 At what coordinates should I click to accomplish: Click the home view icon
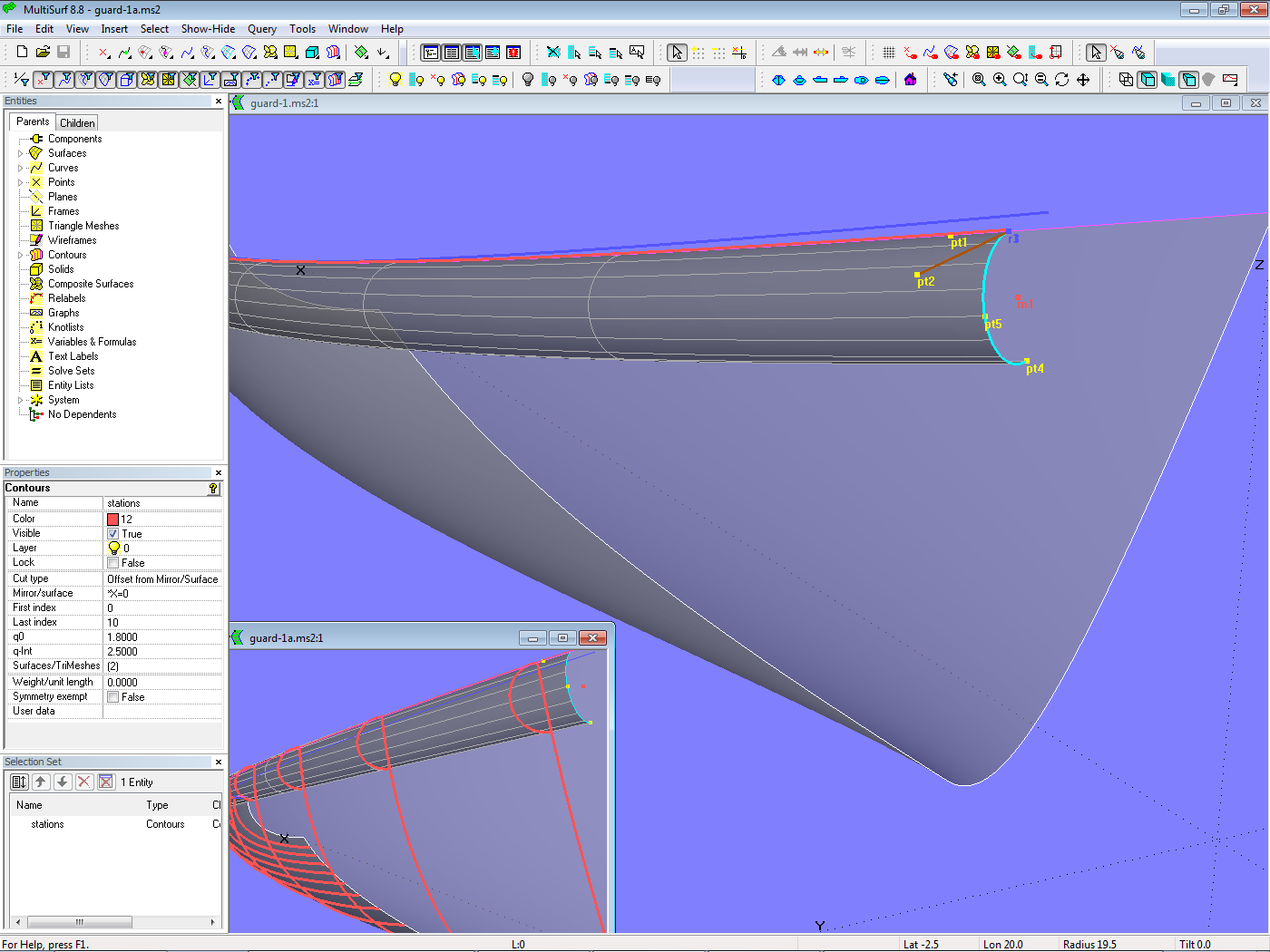[x=910, y=80]
